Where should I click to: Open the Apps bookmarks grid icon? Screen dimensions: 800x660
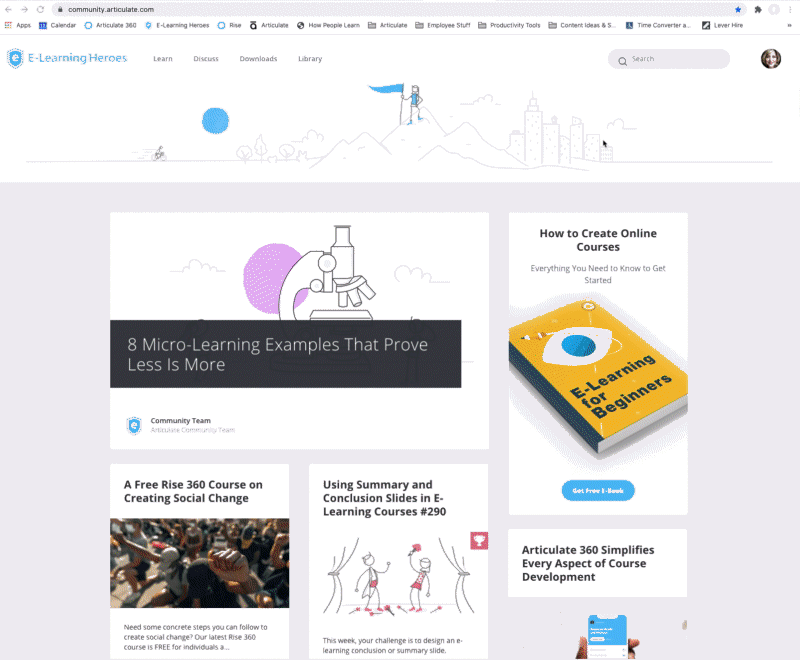point(8,25)
